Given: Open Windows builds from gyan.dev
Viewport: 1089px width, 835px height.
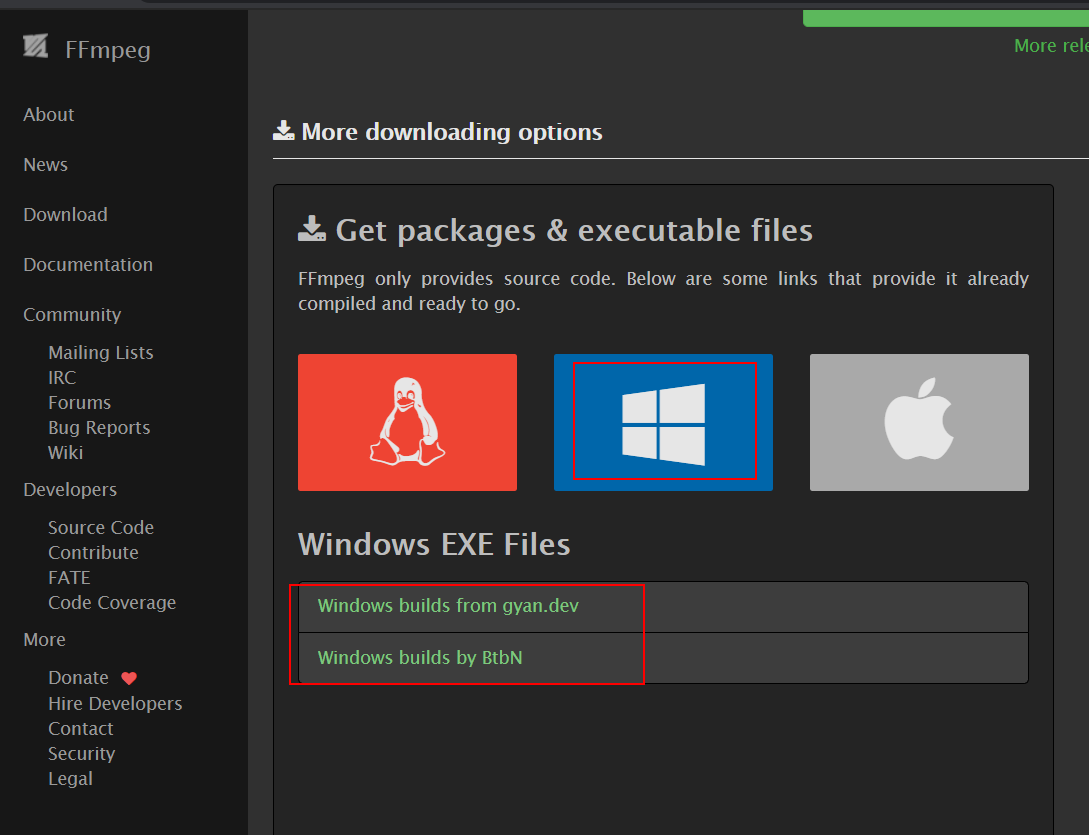Looking at the screenshot, I should pos(448,606).
